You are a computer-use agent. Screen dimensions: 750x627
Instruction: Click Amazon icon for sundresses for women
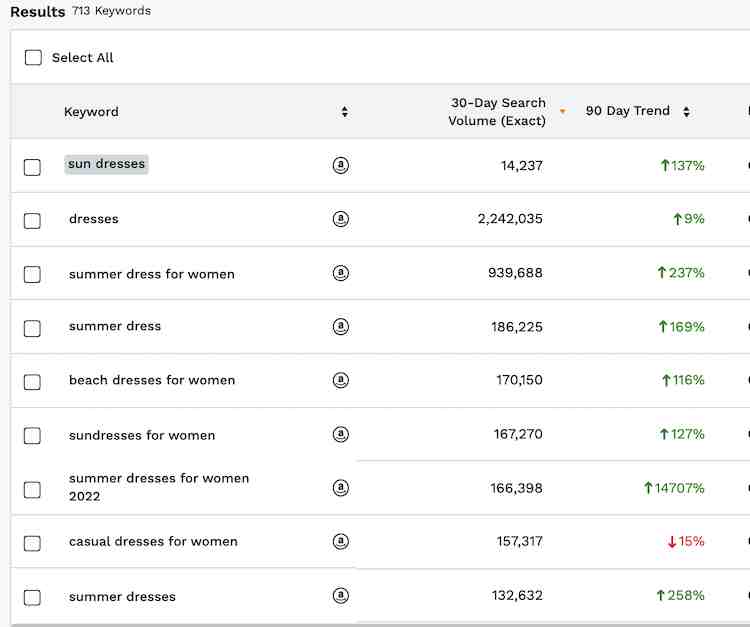(x=341, y=434)
